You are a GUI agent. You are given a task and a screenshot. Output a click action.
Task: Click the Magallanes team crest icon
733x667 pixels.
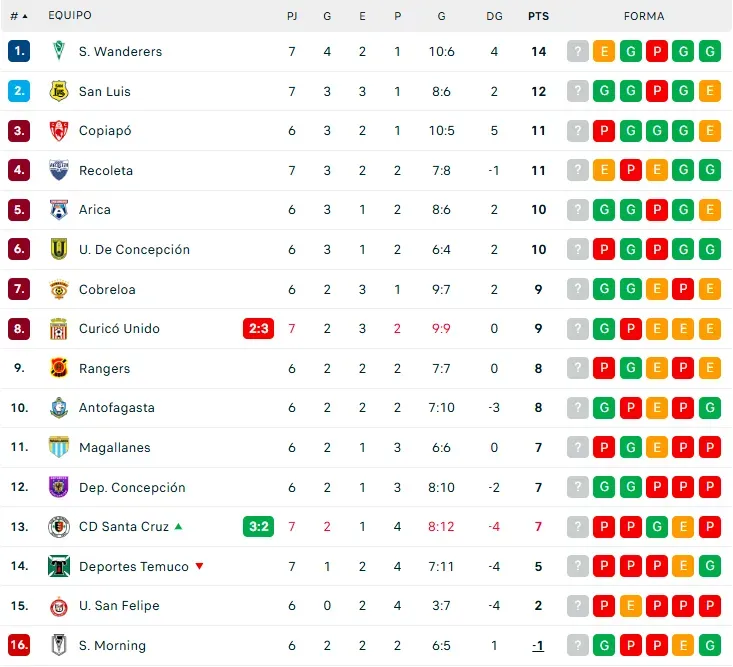(59, 447)
